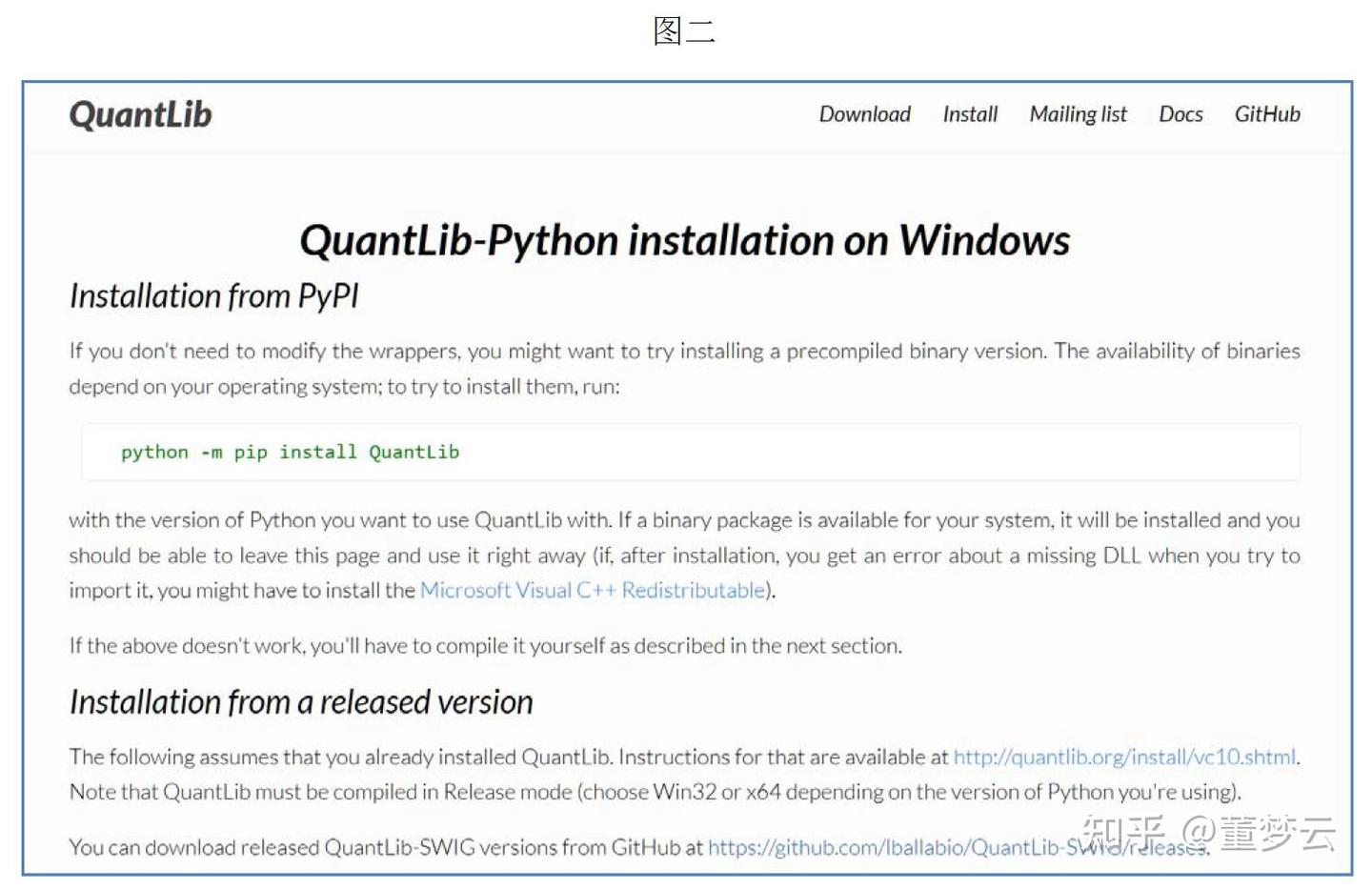Click the 'Installation from a released version' heading

[x=301, y=702]
